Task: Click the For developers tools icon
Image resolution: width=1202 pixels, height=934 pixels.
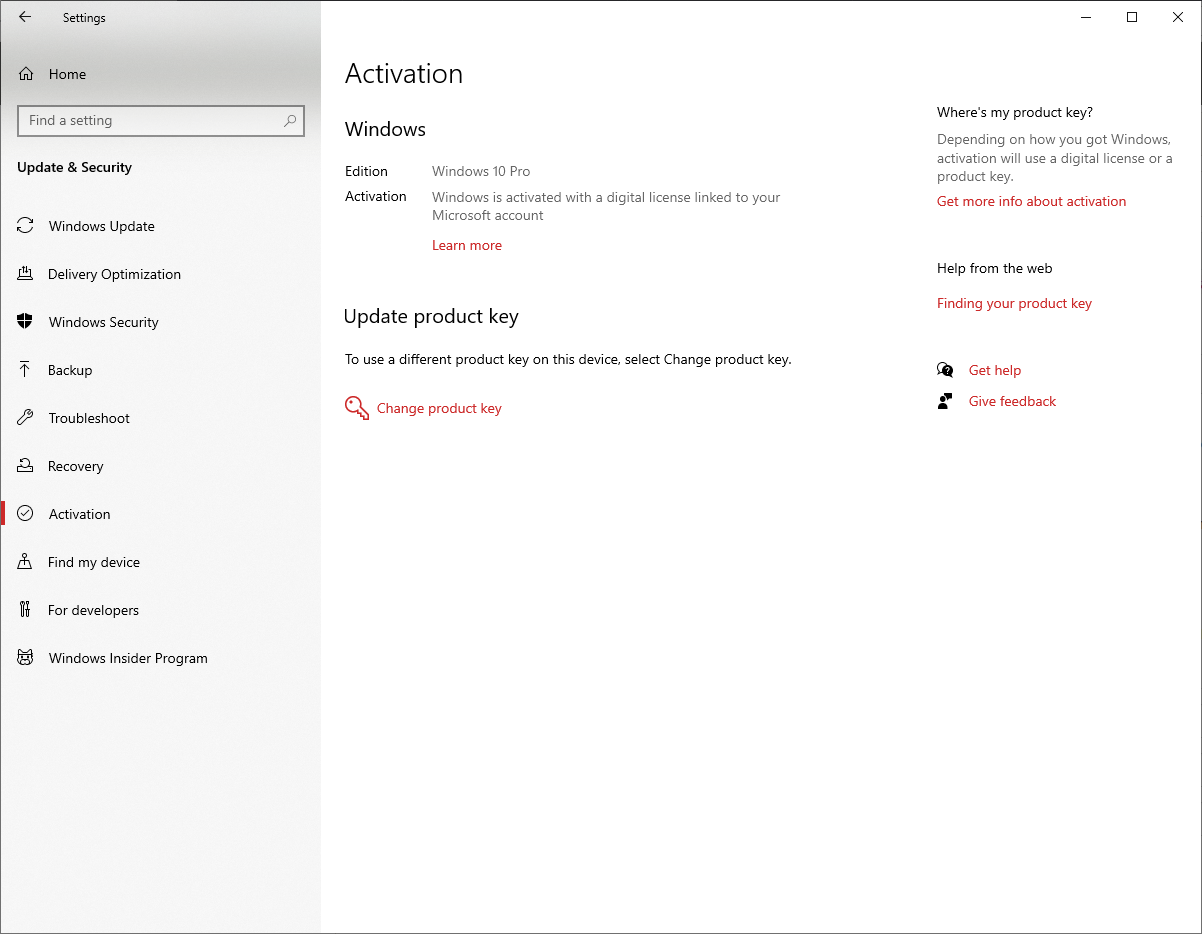Action: point(26,610)
